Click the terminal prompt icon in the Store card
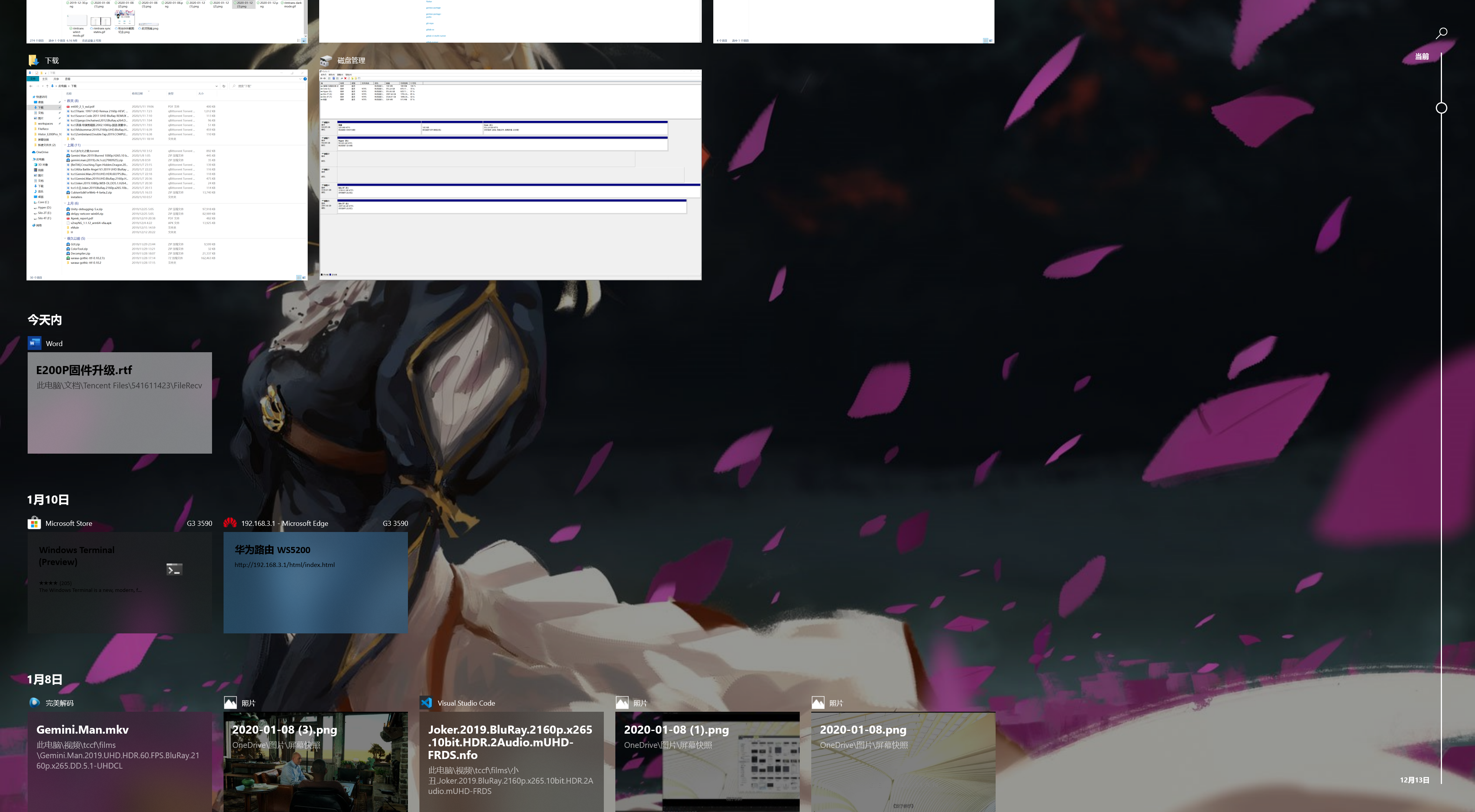The width and height of the screenshot is (1475, 812). pyautogui.click(x=174, y=569)
